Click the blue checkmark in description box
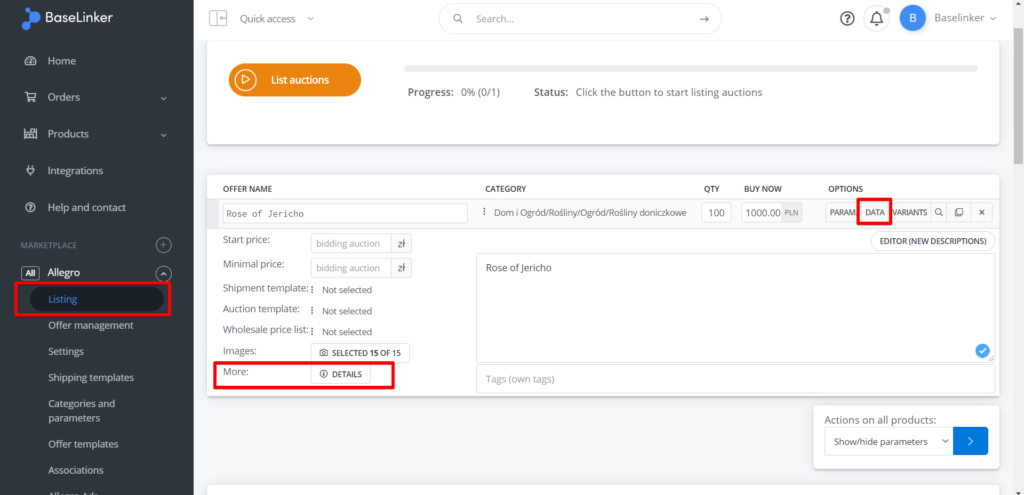 click(x=982, y=351)
